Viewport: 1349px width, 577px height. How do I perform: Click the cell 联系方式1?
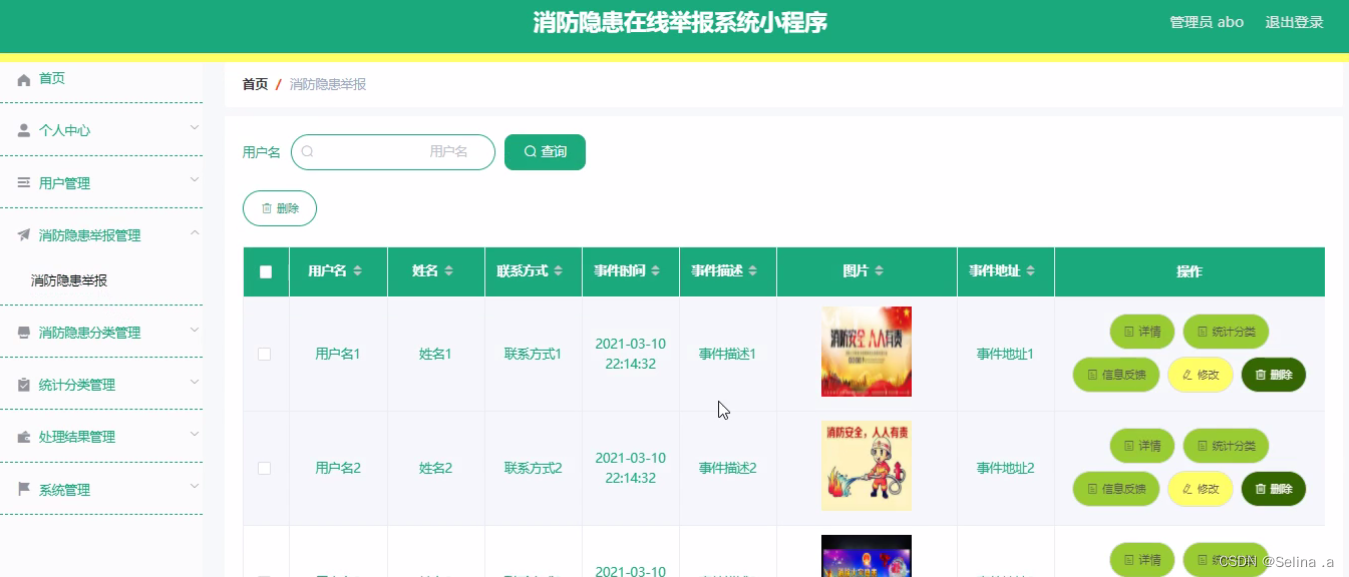(x=533, y=354)
